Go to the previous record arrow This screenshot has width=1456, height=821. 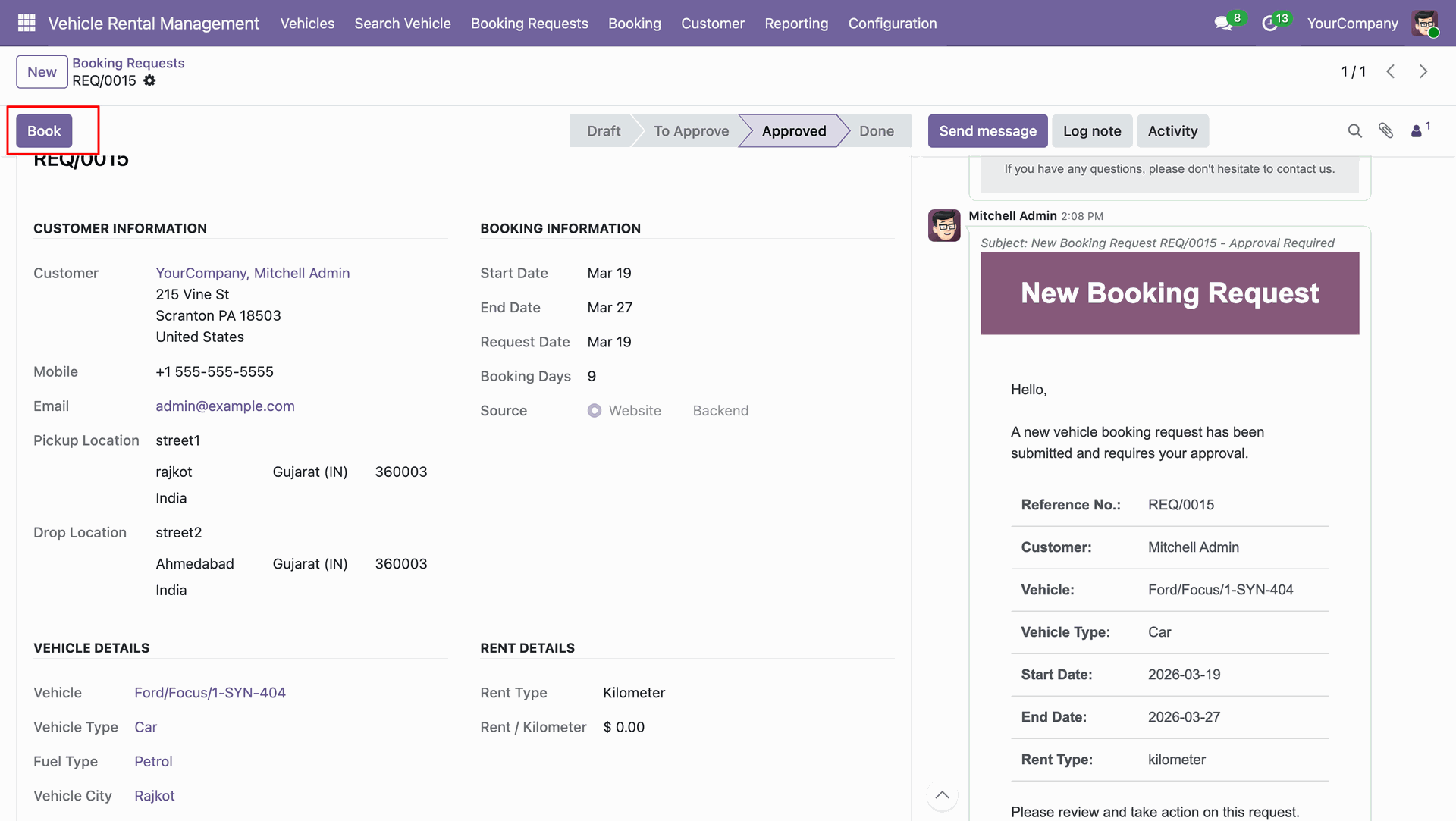click(1391, 71)
